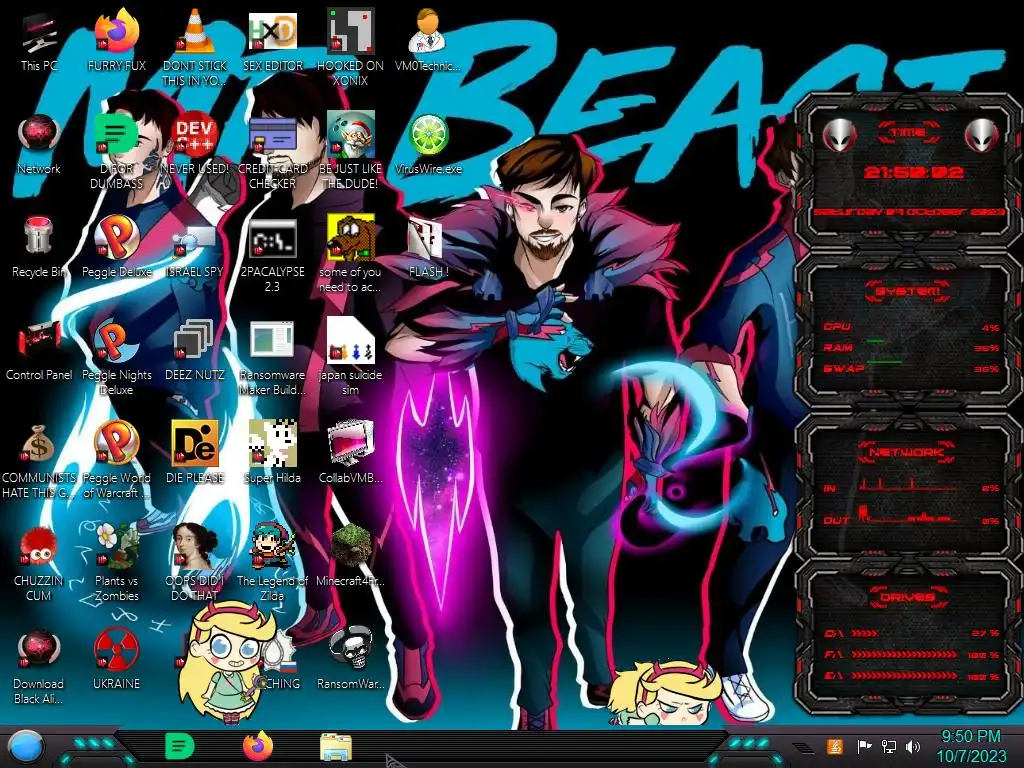Viewport: 1024px width, 768px height.
Task: Open the japan suicide sim file
Action: 350,357
